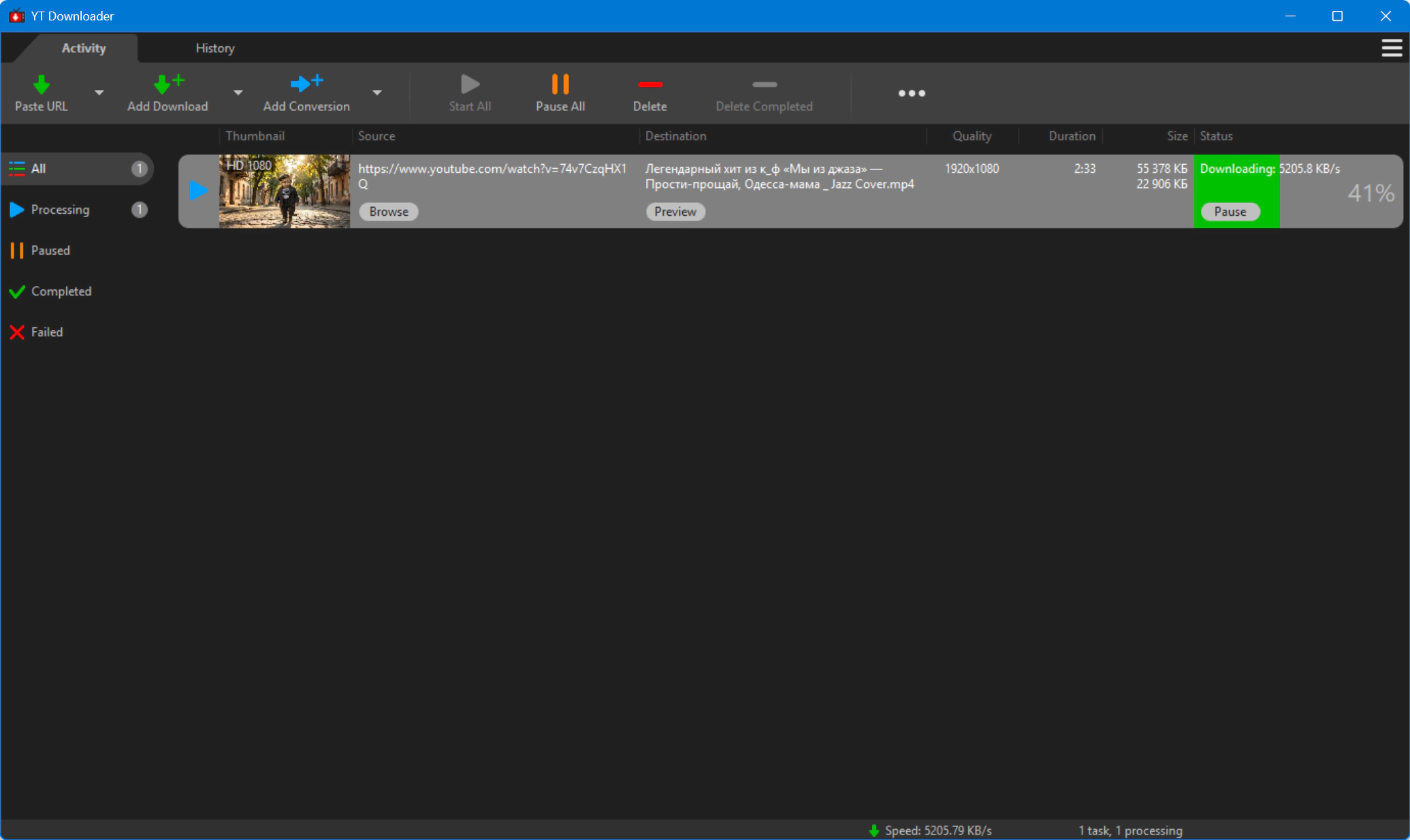Click the red Delete icon
The image size is (1410, 840).
pyautogui.click(x=650, y=84)
